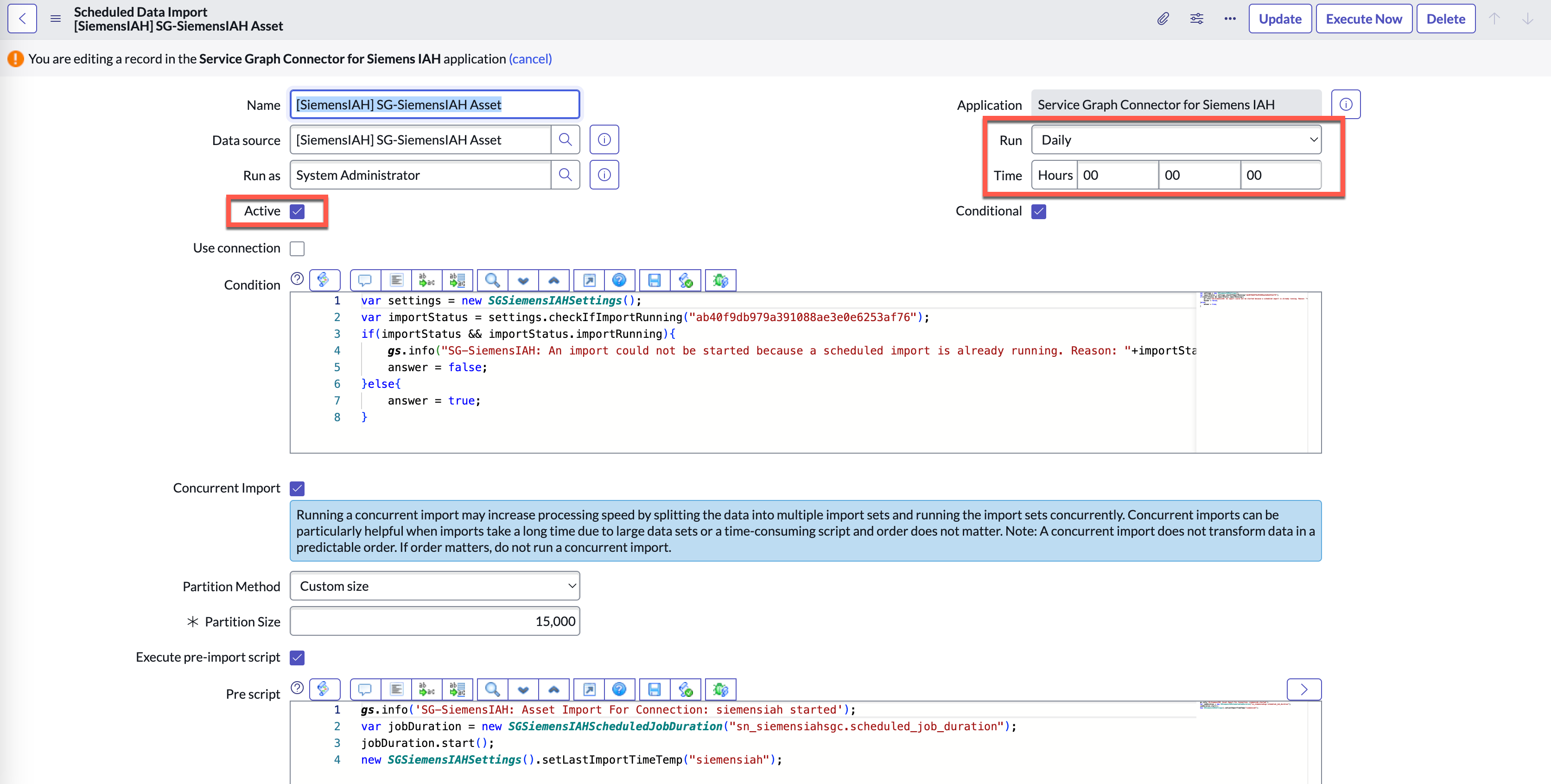Screen dimensions: 1551x784
Task: Expand the Pre script side panel arrow
Action: click(1304, 689)
